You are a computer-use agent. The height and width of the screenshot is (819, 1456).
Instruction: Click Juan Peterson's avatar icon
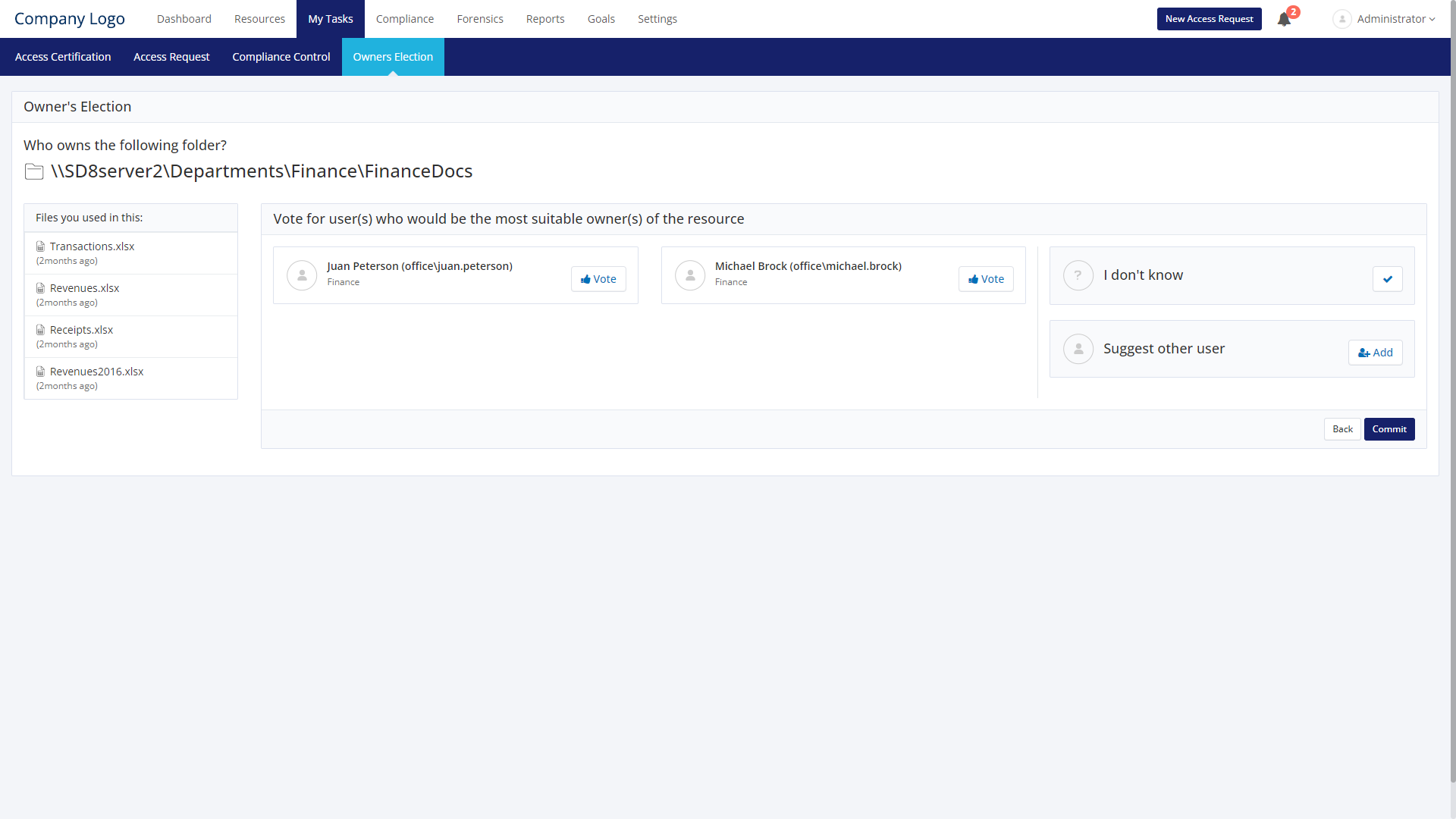click(302, 275)
